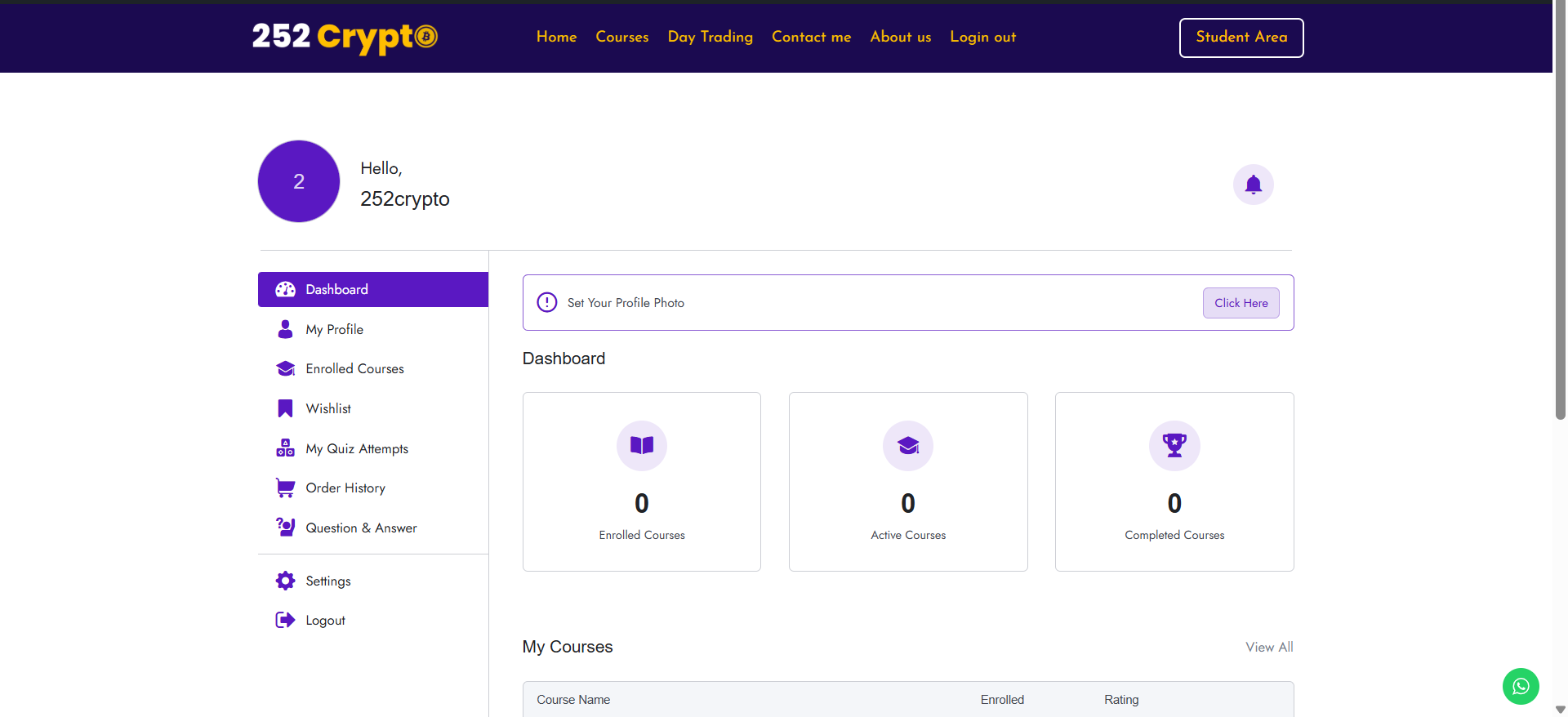Viewport: 1568px width, 717px height.
Task: Click the Order History cart icon
Action: click(285, 488)
